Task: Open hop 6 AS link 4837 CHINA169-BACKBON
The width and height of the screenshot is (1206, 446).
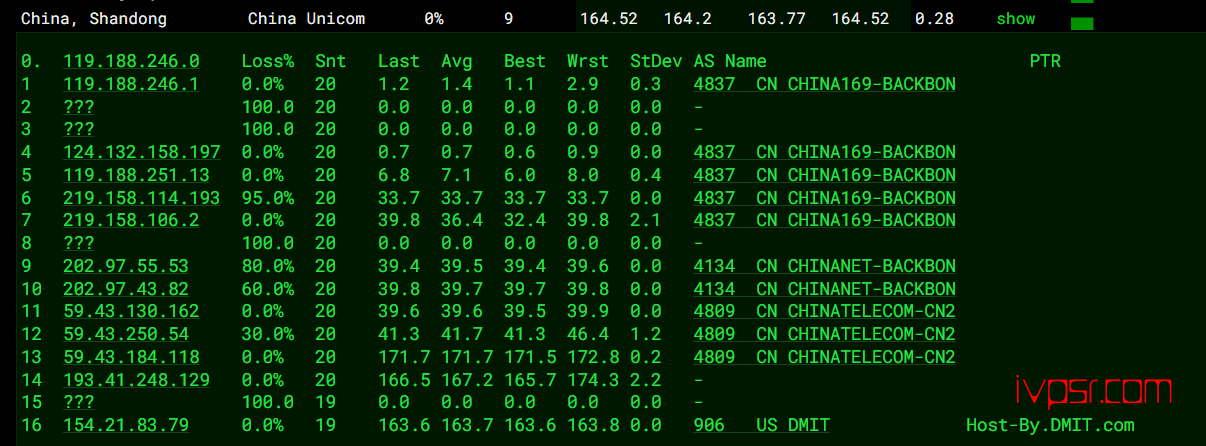Action: (x=825, y=198)
